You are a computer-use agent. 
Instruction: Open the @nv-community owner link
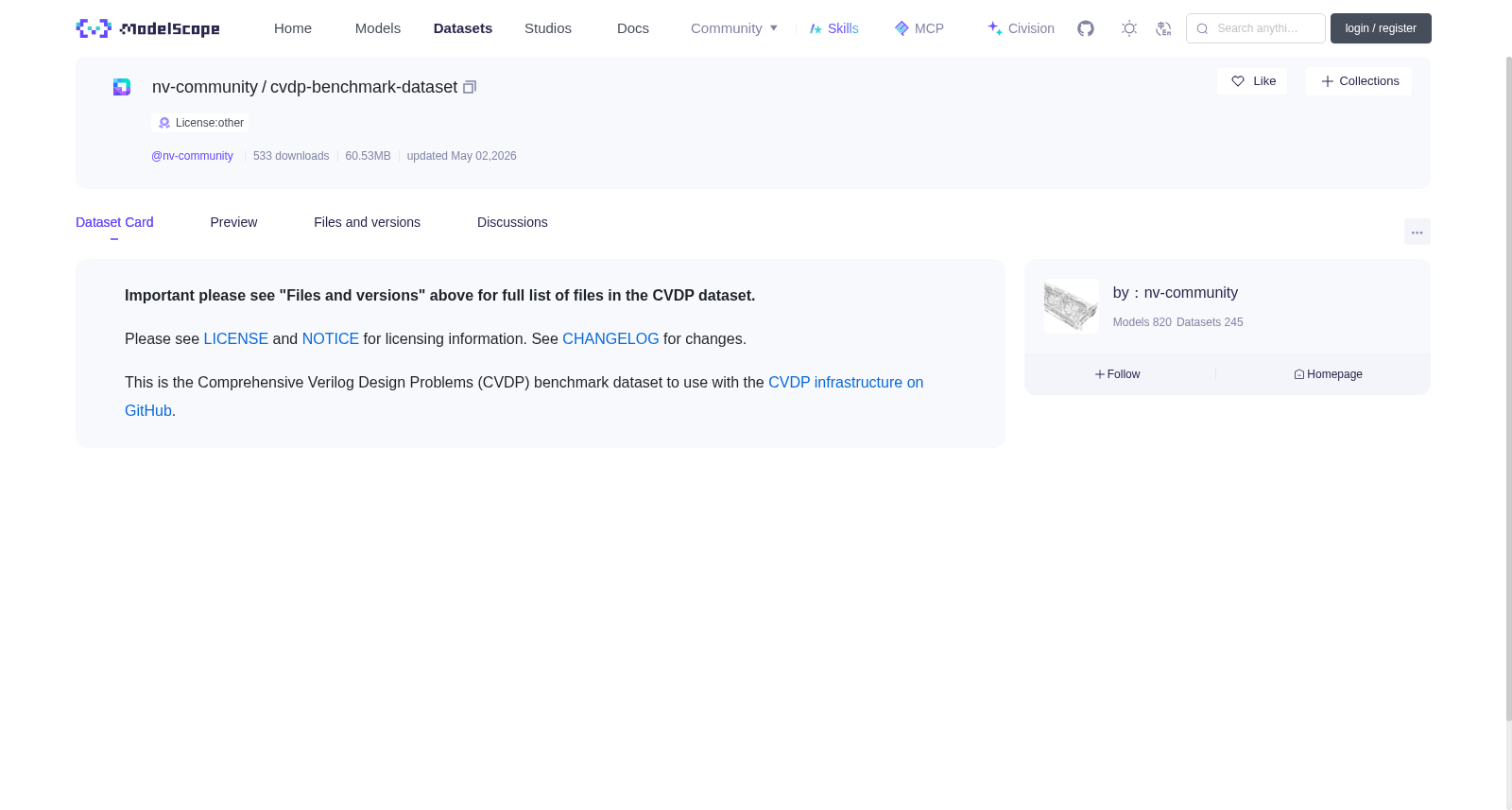click(x=192, y=156)
